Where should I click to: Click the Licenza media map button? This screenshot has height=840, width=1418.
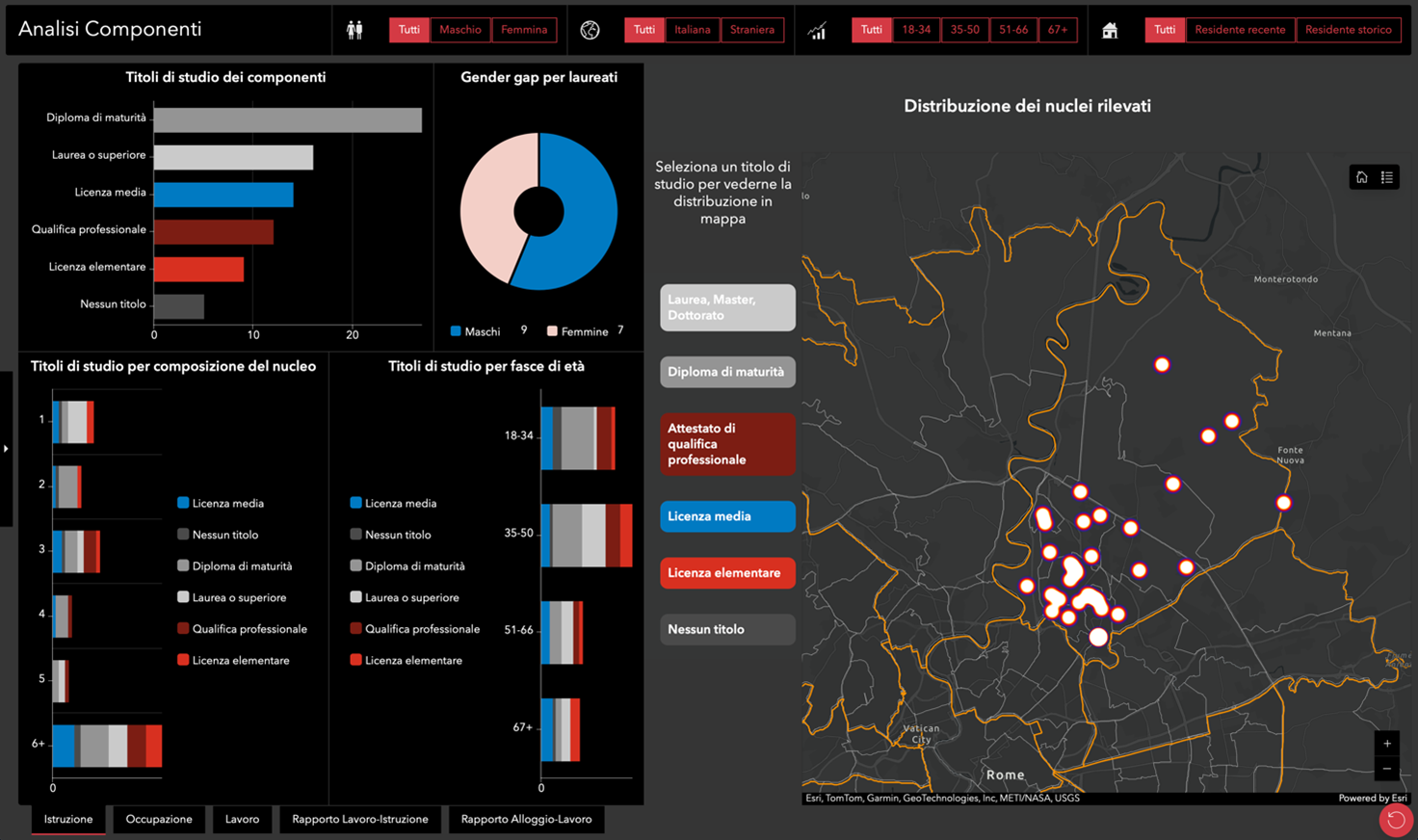[727, 516]
